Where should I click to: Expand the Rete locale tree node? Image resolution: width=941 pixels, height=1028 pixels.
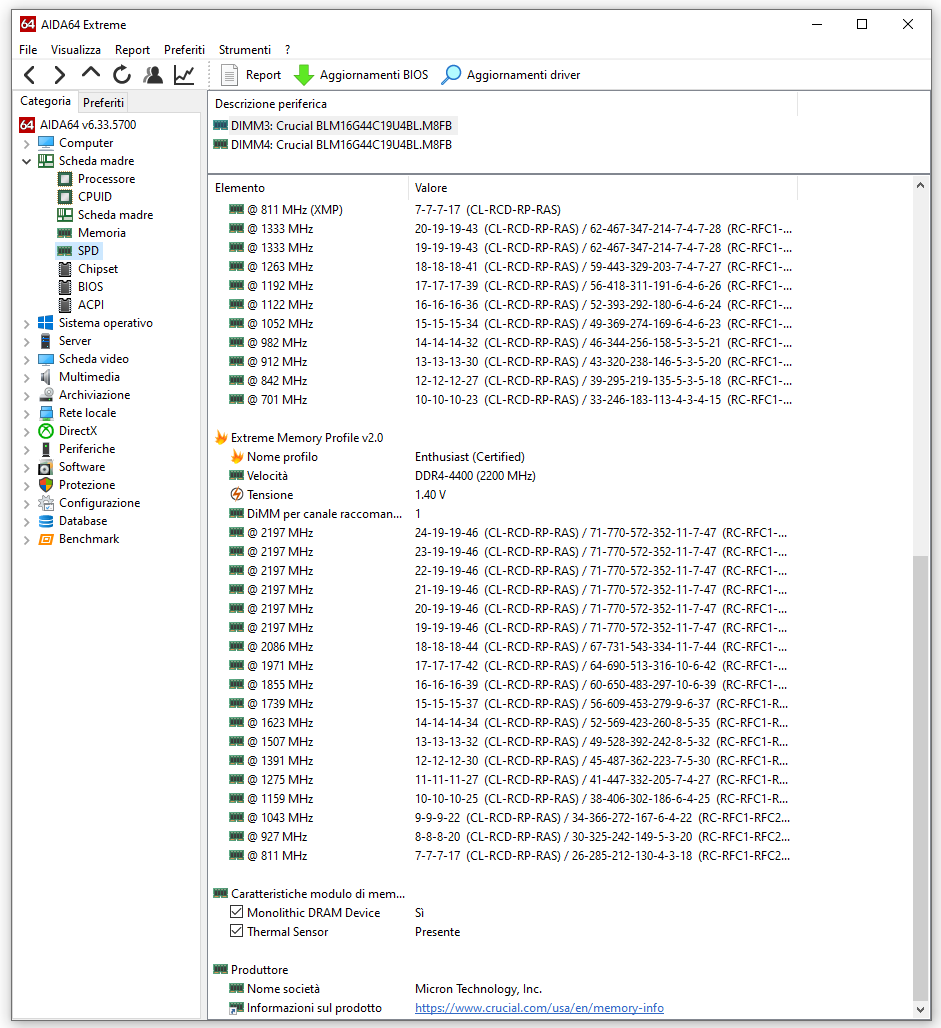tap(26, 414)
